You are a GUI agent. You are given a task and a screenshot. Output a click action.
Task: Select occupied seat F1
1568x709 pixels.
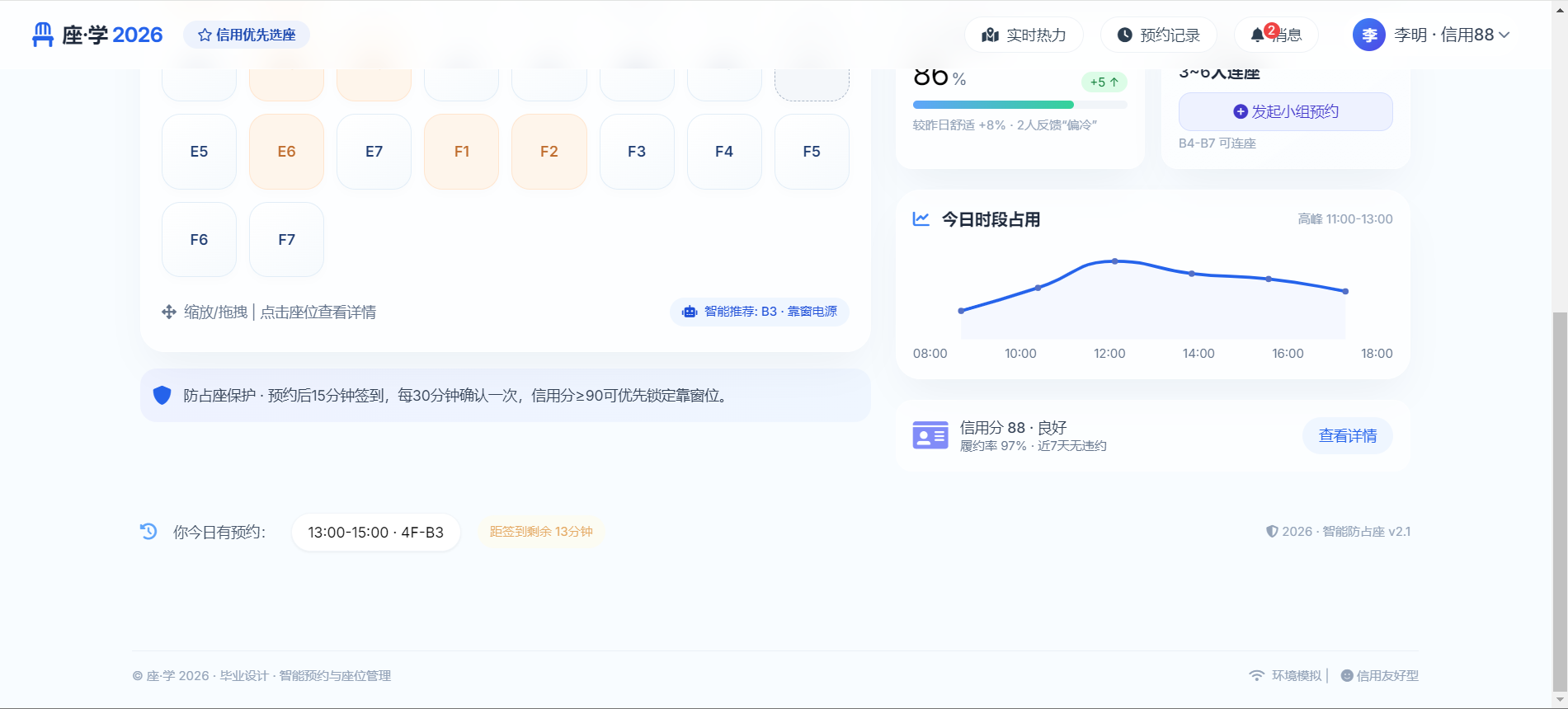pyautogui.click(x=462, y=152)
